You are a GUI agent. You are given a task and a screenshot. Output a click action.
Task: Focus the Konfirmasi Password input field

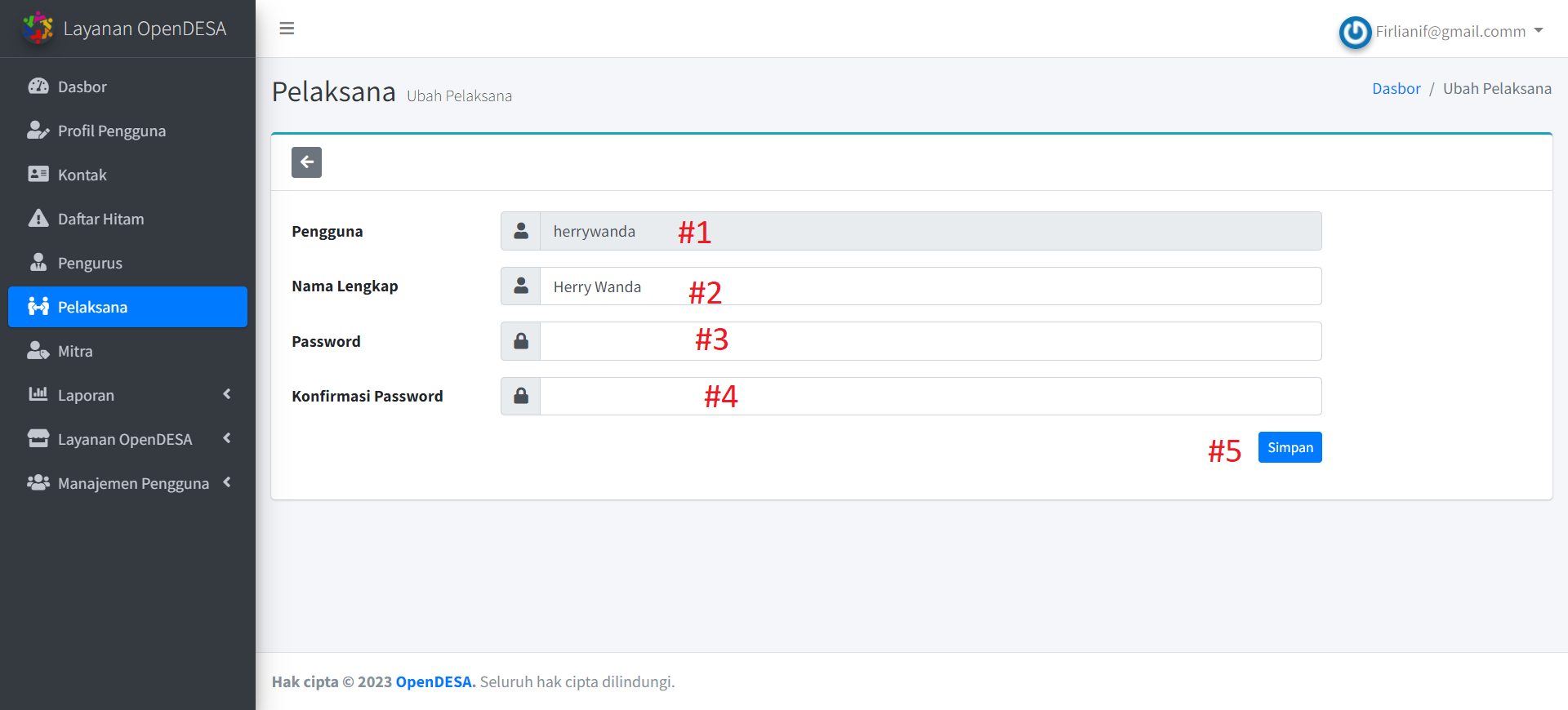930,396
